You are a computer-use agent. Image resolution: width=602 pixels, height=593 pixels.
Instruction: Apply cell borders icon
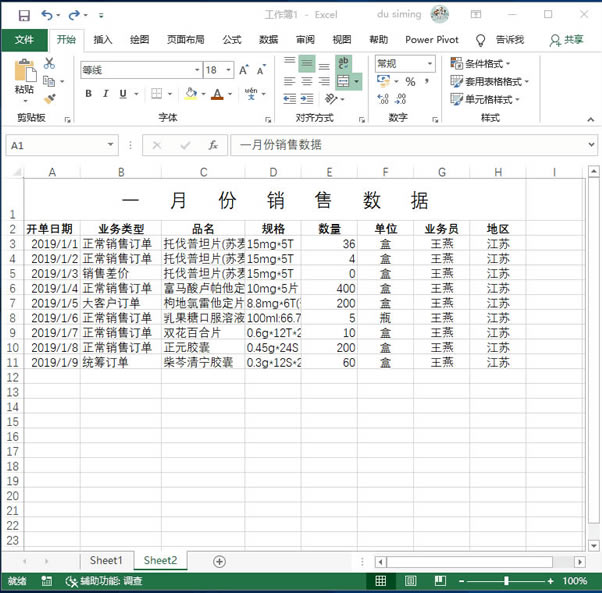coord(156,94)
